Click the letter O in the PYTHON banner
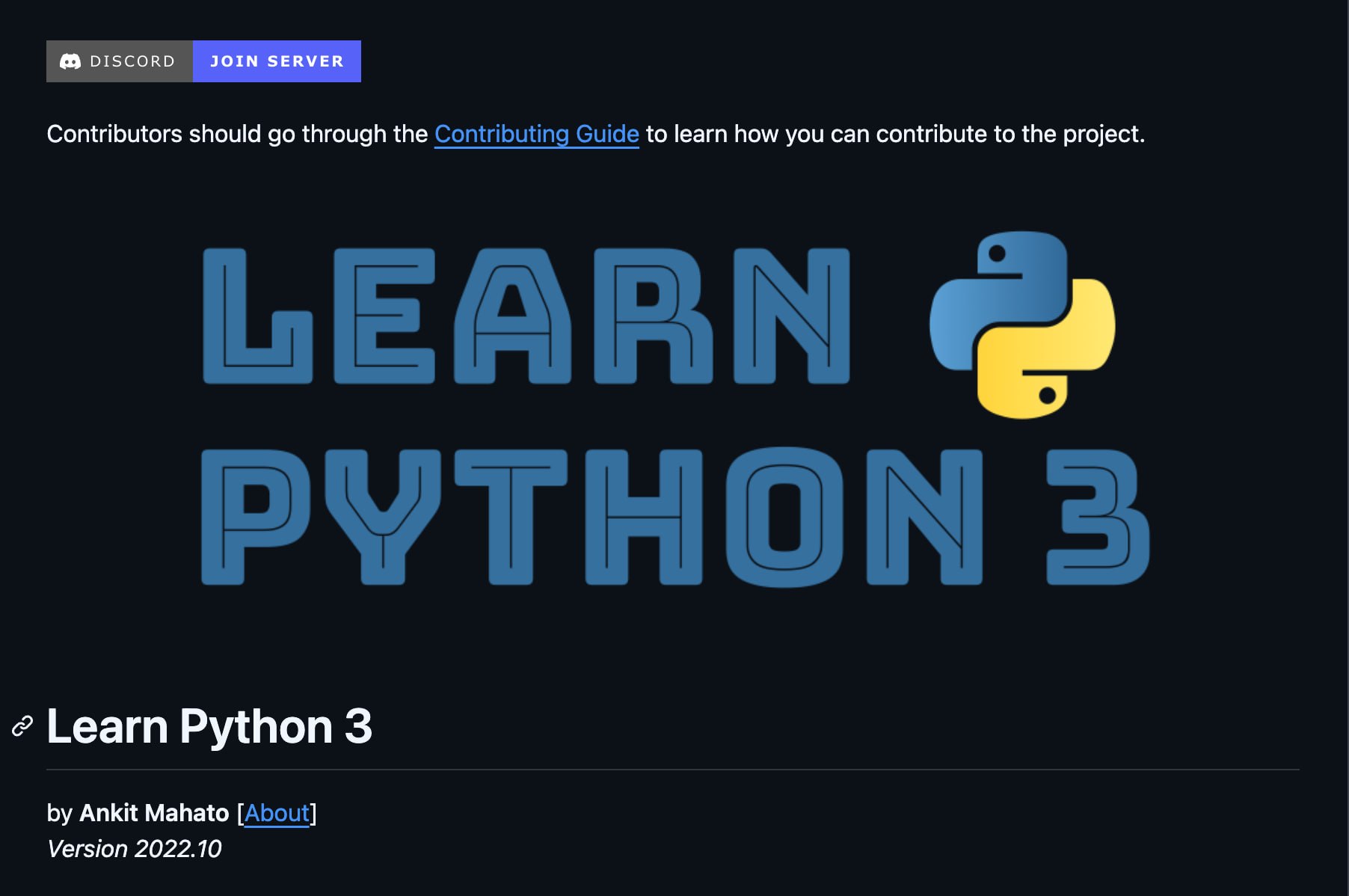The width and height of the screenshot is (1349, 896). (784, 517)
